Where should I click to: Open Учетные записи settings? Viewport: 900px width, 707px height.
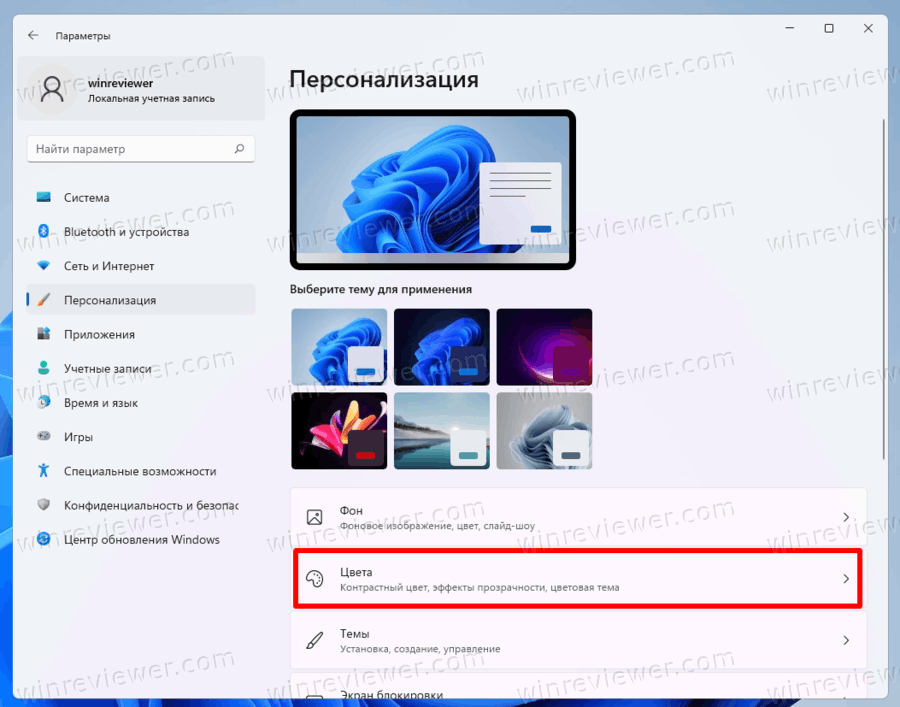pyautogui.click(x=141, y=368)
